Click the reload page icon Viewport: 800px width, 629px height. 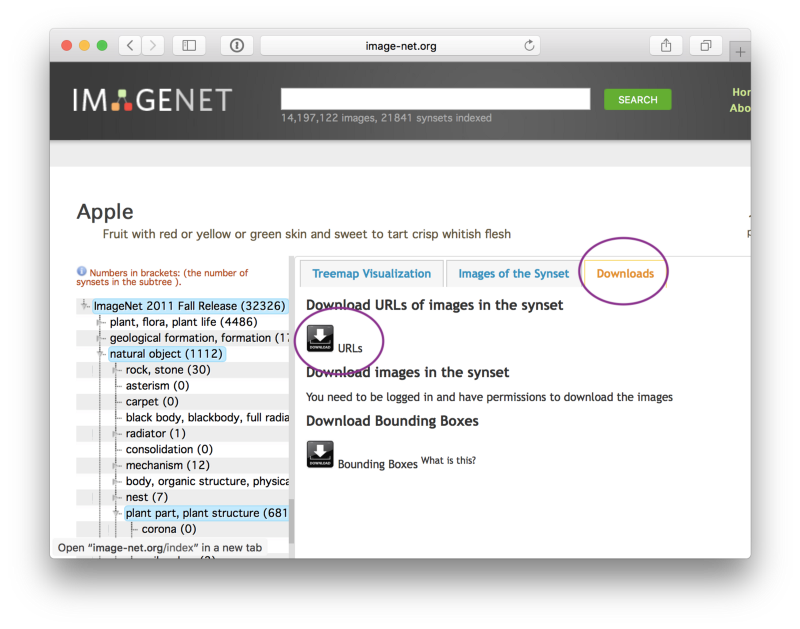(x=529, y=46)
